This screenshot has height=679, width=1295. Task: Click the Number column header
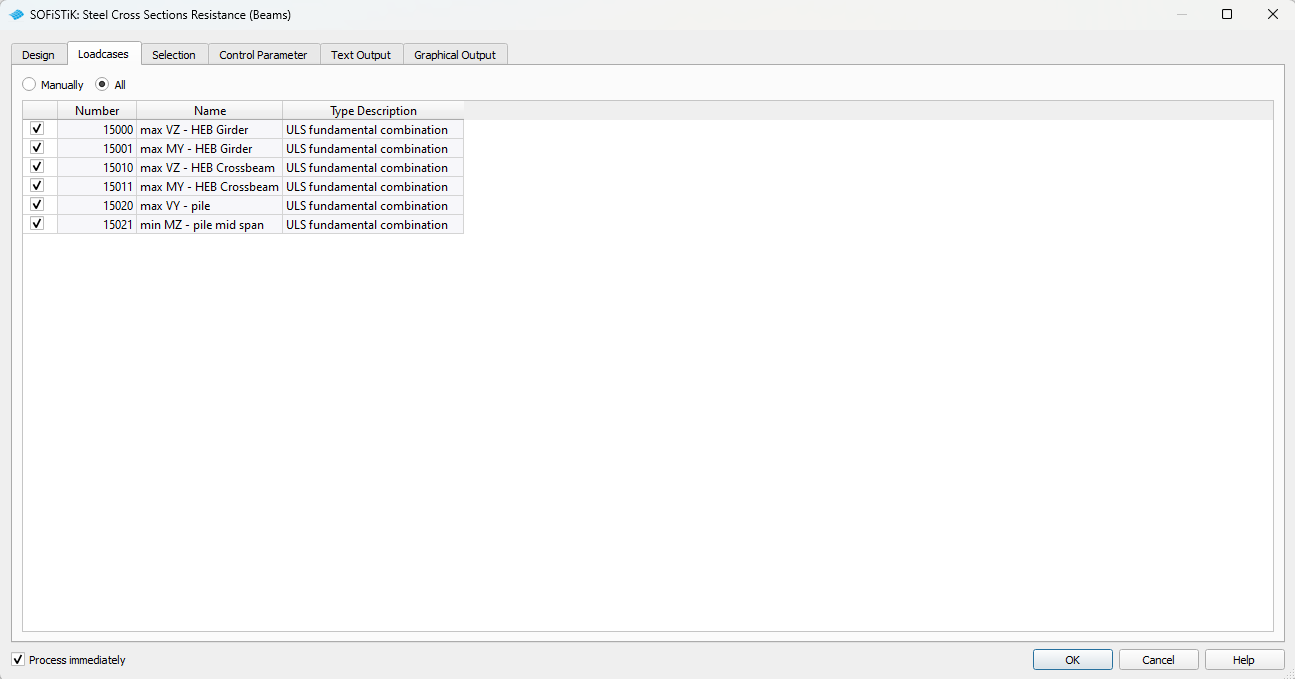click(x=97, y=111)
